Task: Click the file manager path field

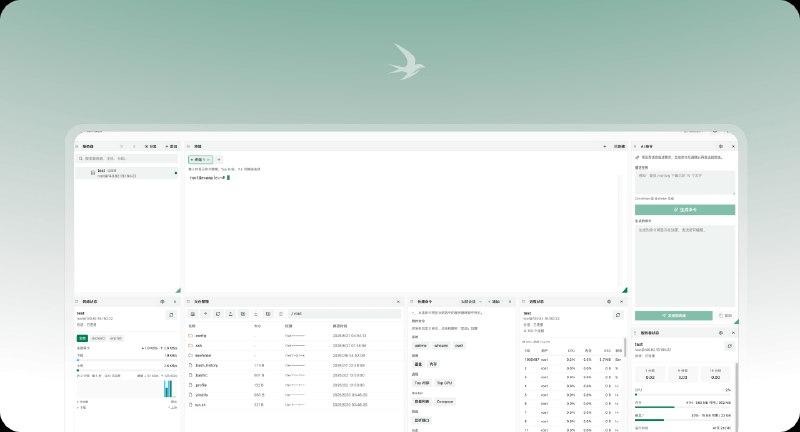Action: coord(344,314)
